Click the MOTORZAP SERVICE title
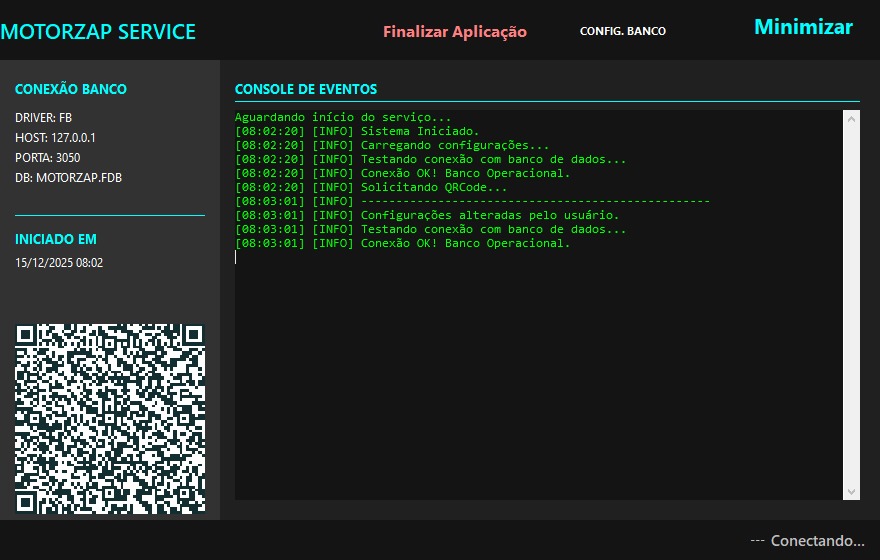Image resolution: width=880 pixels, height=560 pixels. tap(98, 32)
